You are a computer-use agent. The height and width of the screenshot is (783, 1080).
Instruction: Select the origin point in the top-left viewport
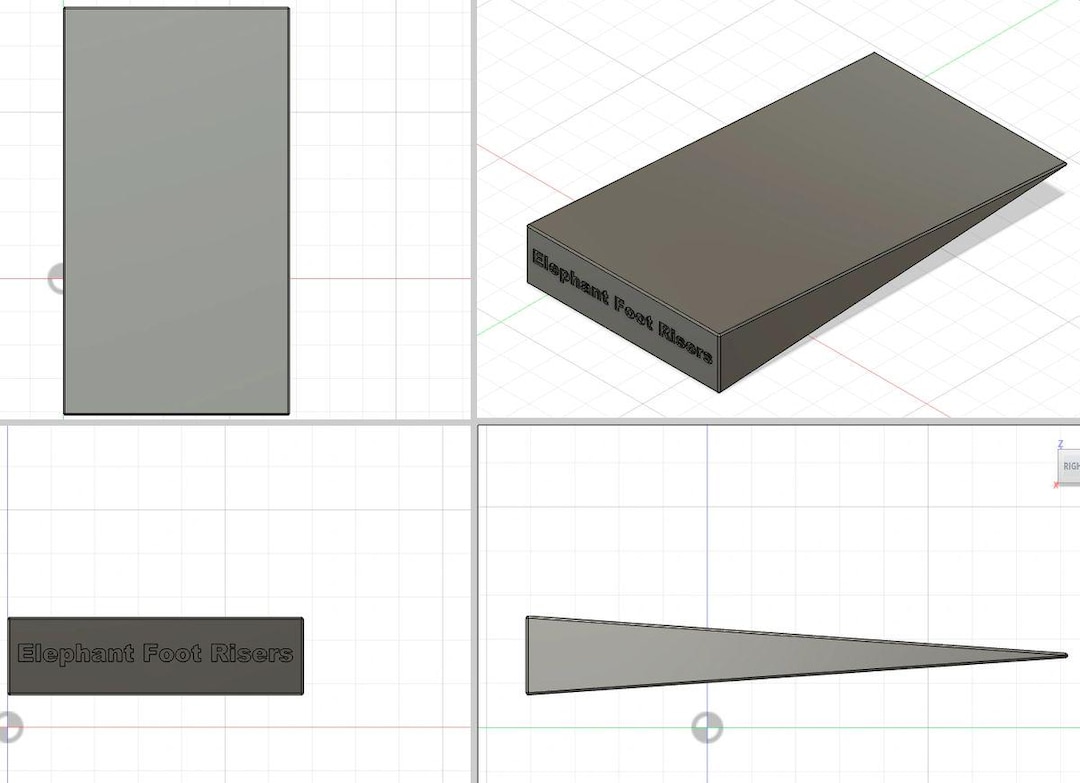56,279
